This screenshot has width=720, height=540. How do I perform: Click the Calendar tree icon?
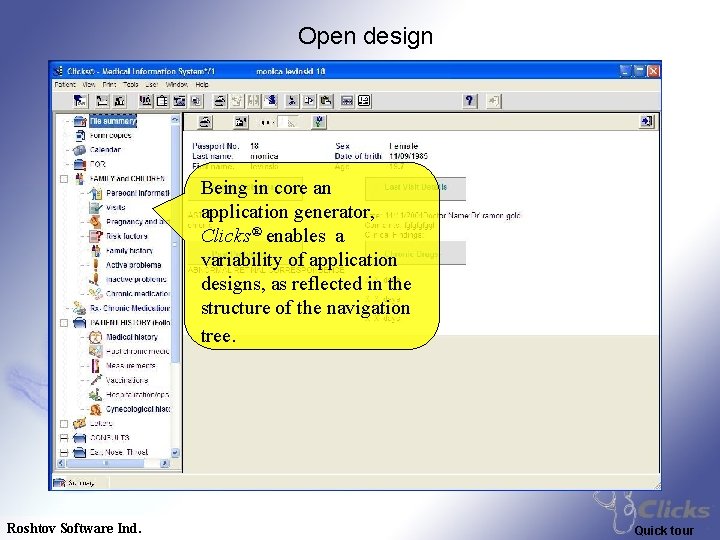pos(79,150)
